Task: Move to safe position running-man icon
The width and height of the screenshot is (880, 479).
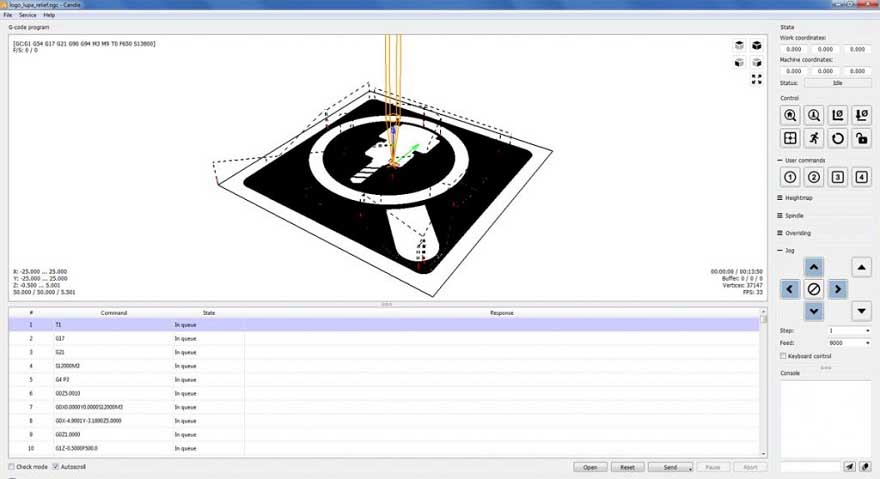Action: 814,138
